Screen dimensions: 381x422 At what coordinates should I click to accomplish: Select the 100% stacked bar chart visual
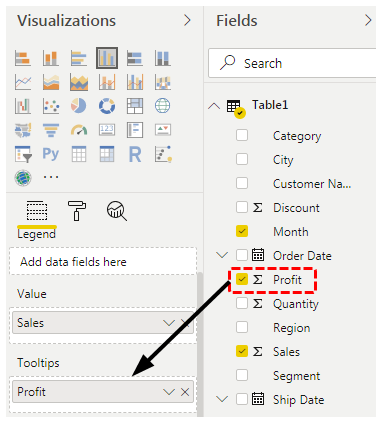point(135,58)
